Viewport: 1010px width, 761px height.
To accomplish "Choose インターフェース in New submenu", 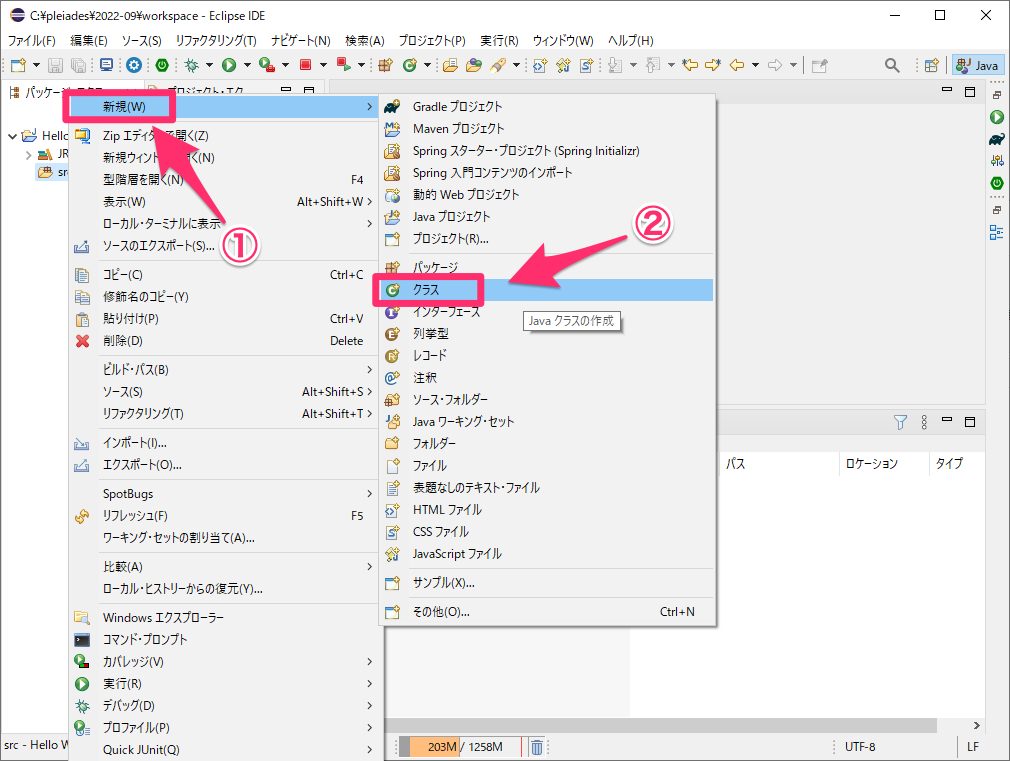I will (x=548, y=312).
